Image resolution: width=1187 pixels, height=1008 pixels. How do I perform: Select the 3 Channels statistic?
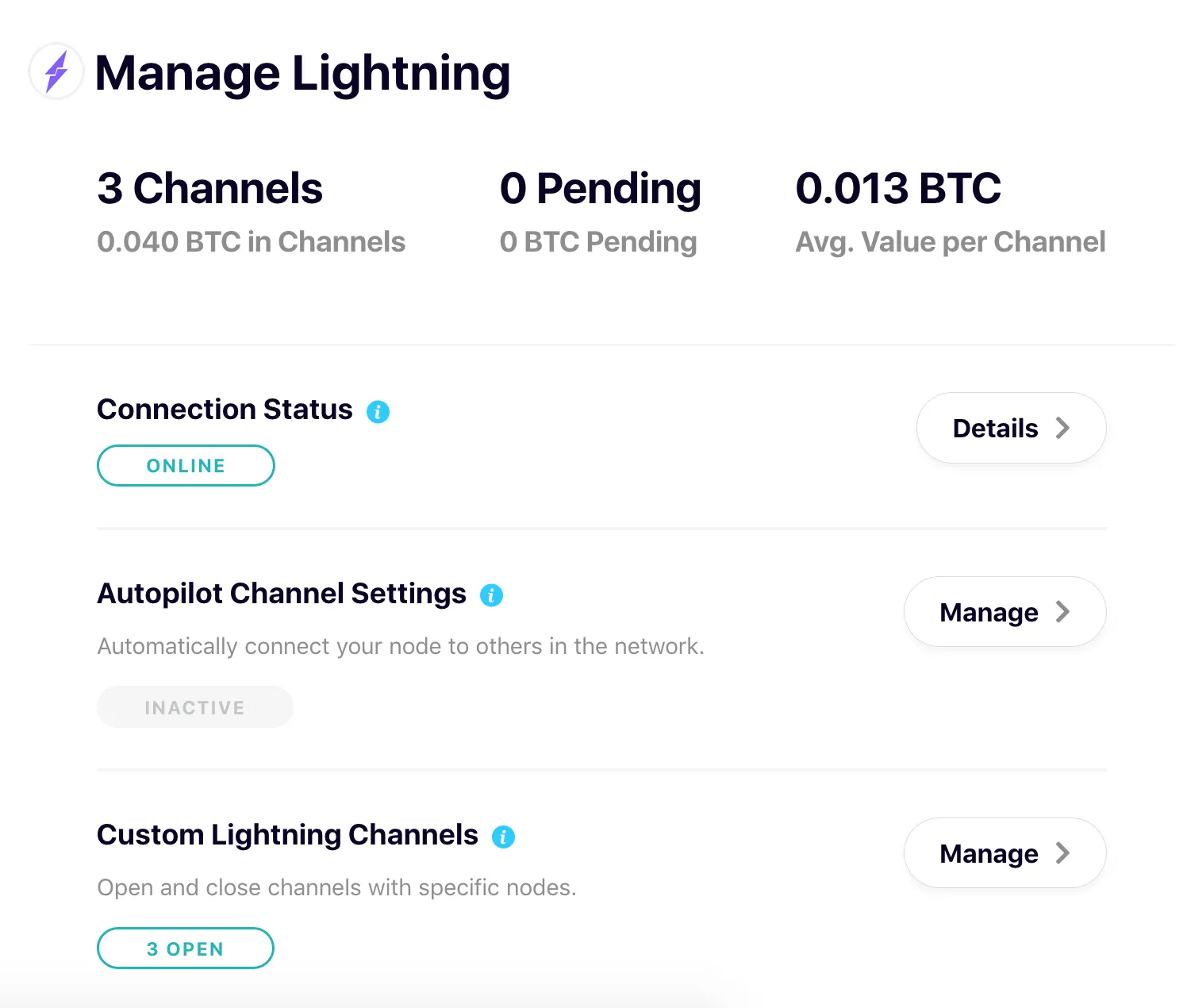[x=209, y=189]
